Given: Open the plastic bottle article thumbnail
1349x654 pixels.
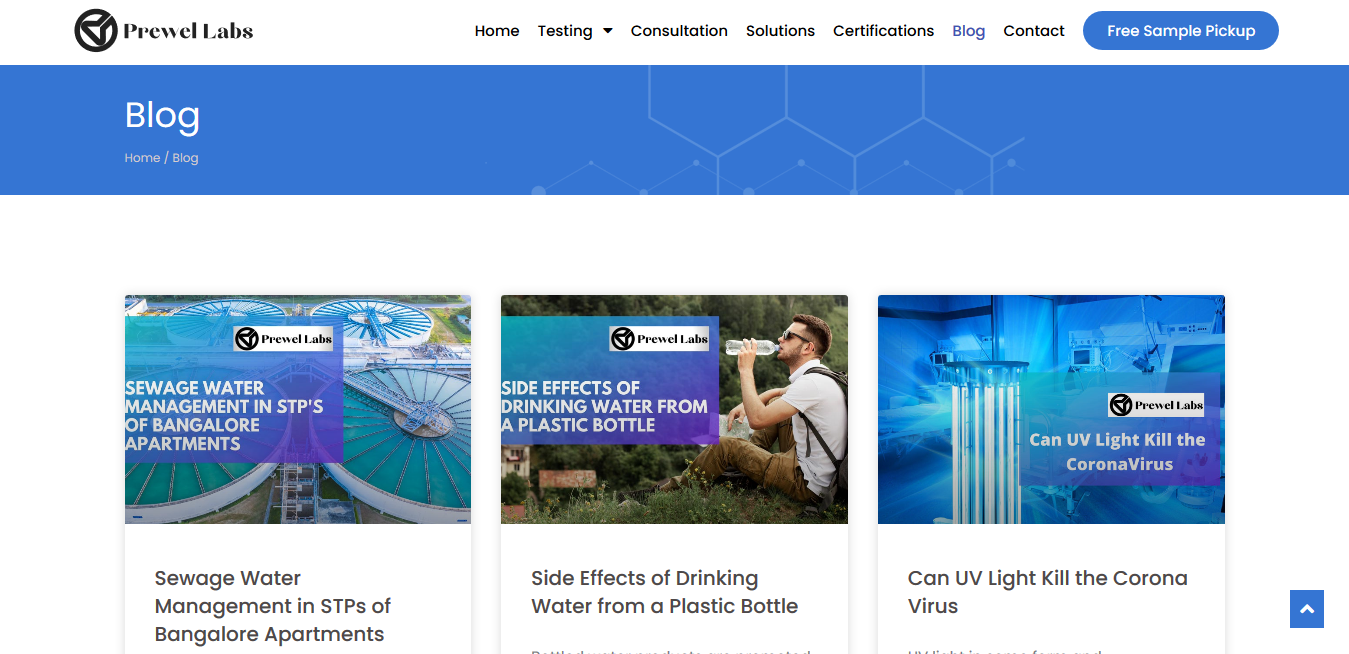Looking at the screenshot, I should [x=674, y=409].
